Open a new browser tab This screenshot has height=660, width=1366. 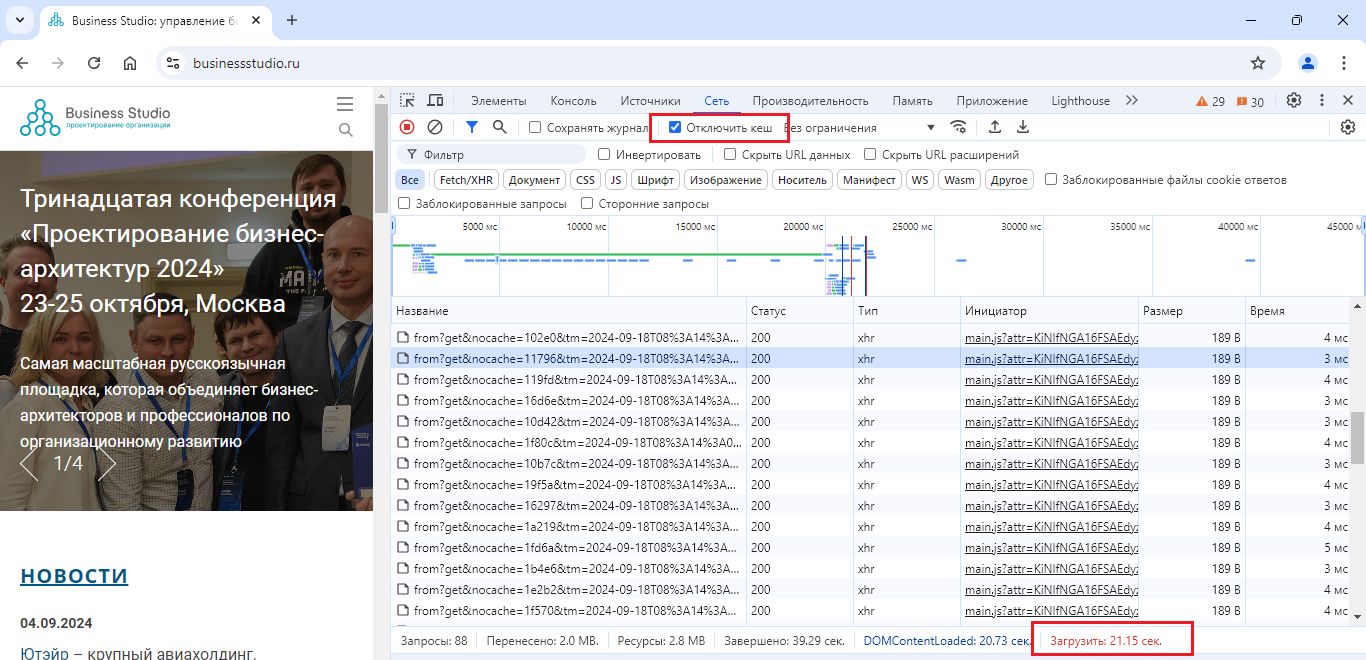(x=292, y=20)
